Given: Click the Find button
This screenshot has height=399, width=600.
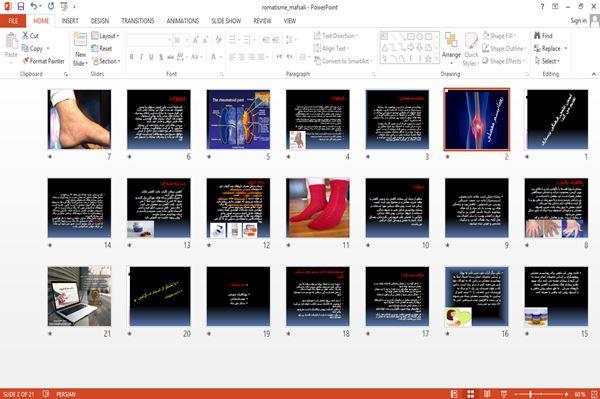Looking at the screenshot, I should pyautogui.click(x=543, y=36).
